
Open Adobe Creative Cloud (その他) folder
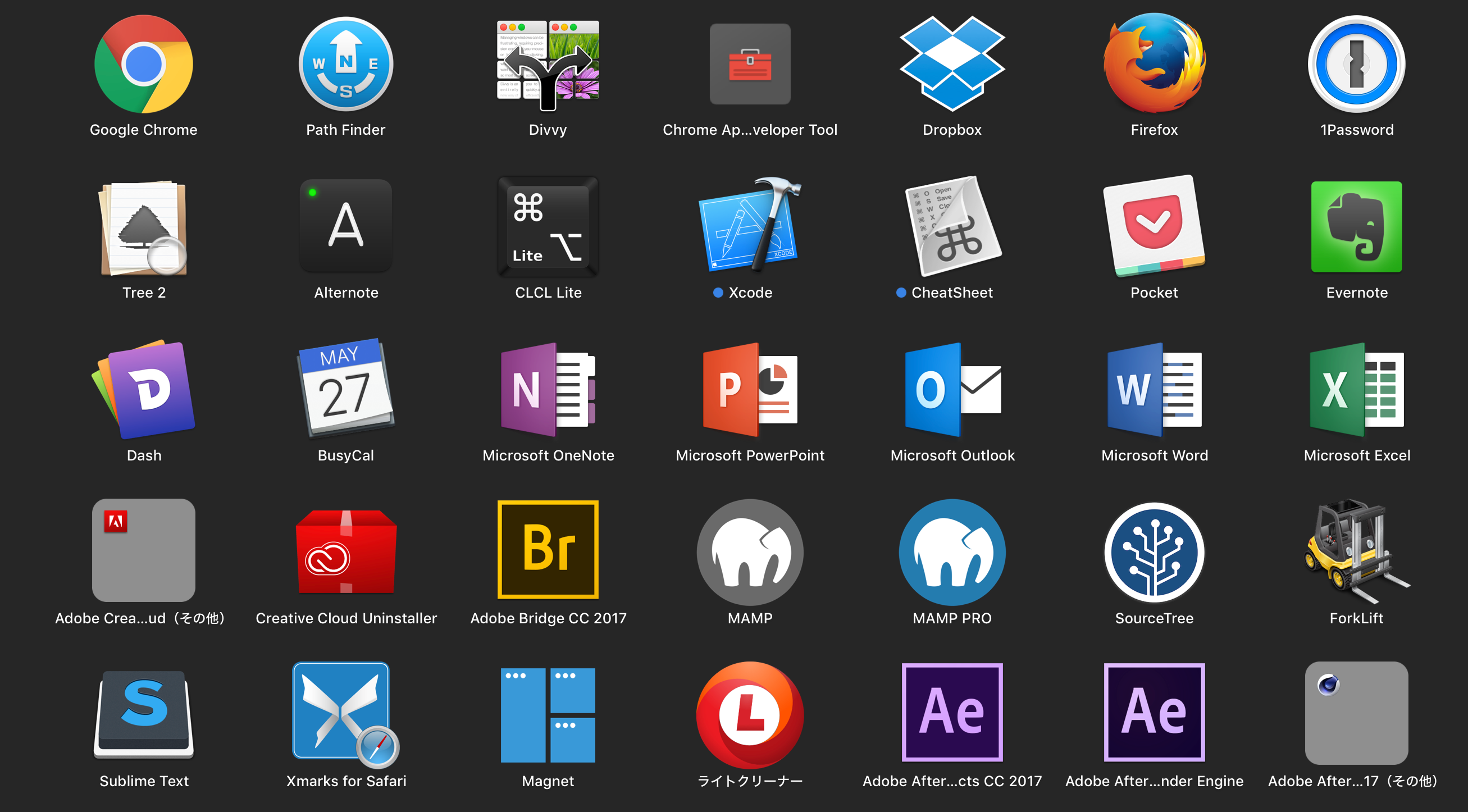144,550
